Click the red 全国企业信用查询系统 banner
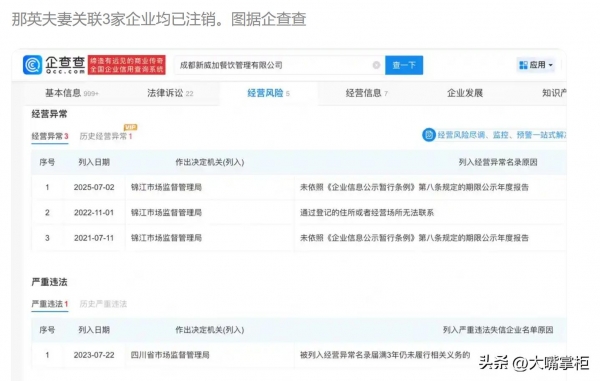 [x=127, y=65]
